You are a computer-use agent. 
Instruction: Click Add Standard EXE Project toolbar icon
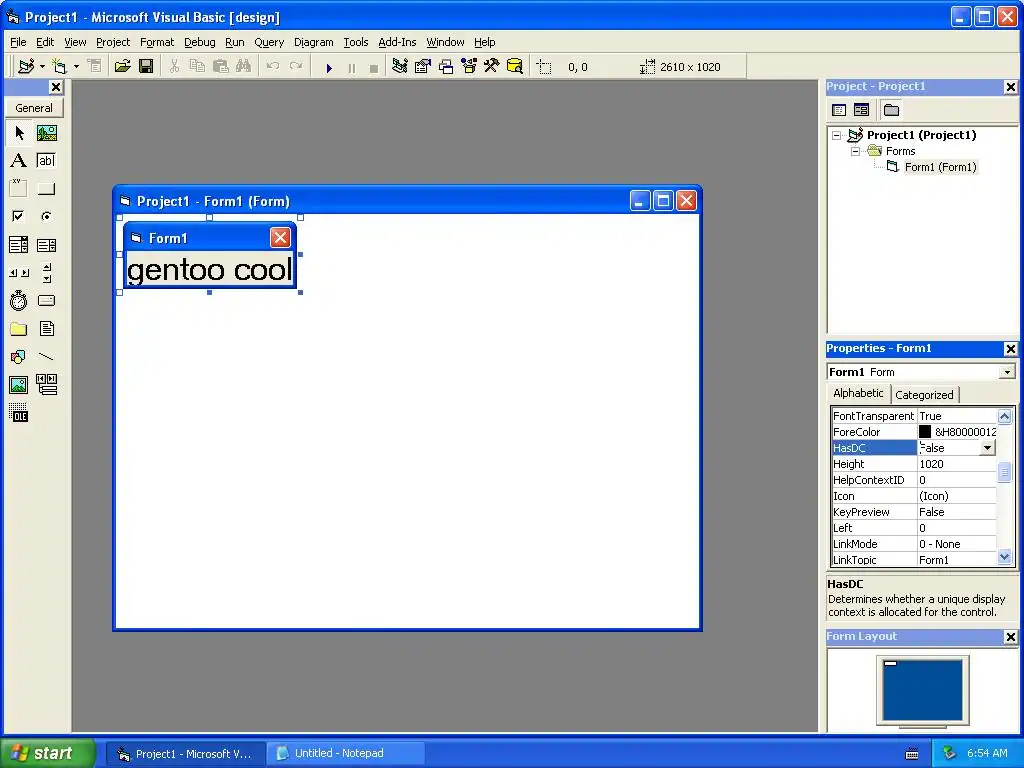pos(26,67)
